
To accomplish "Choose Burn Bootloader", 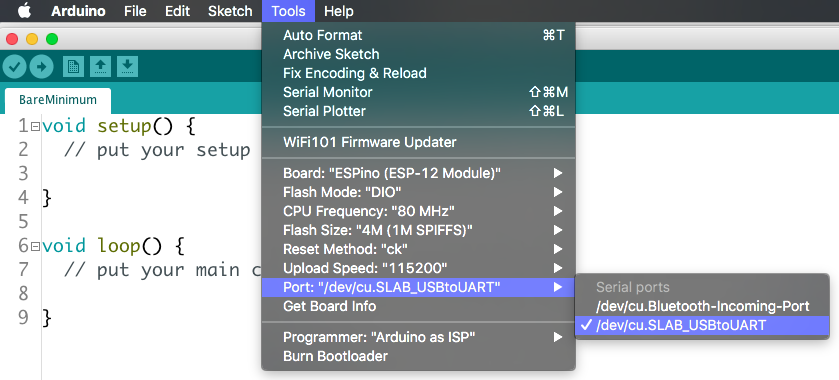I will pyautogui.click(x=418, y=356).
